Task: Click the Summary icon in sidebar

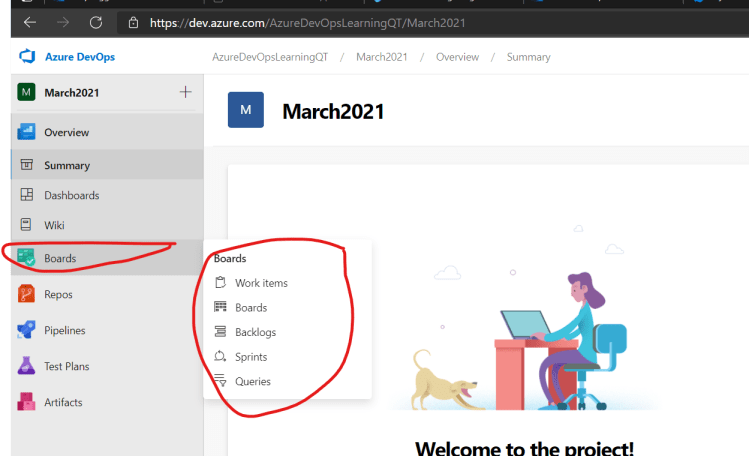Action: (x=27, y=165)
